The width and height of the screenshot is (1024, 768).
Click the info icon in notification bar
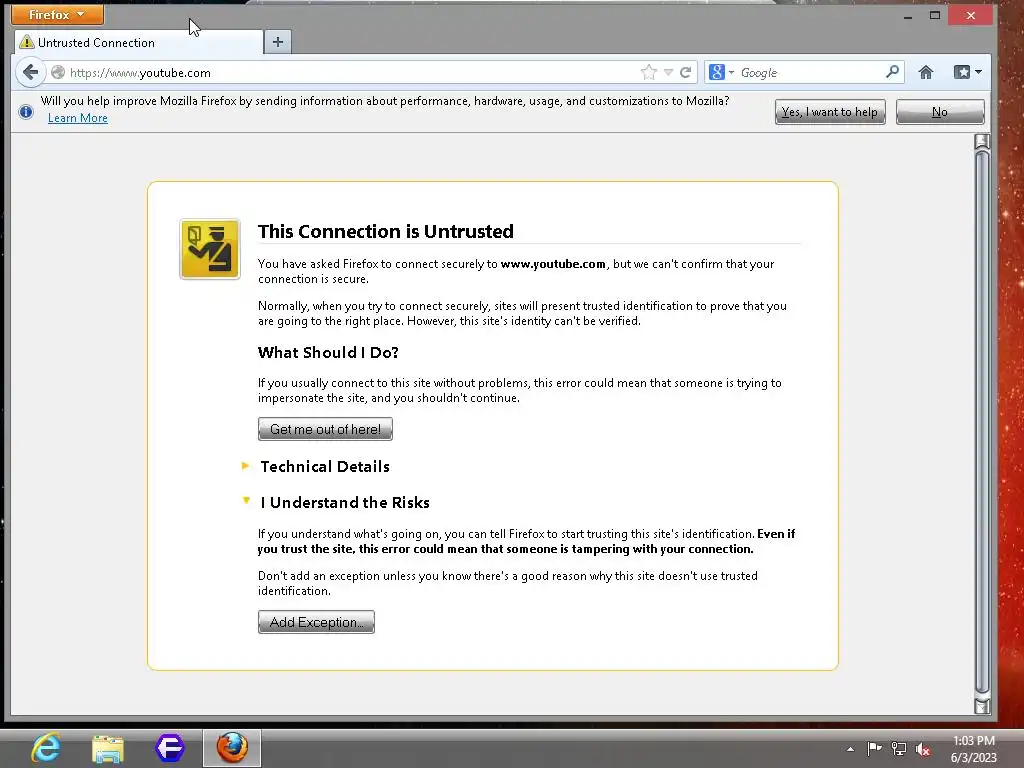point(26,112)
